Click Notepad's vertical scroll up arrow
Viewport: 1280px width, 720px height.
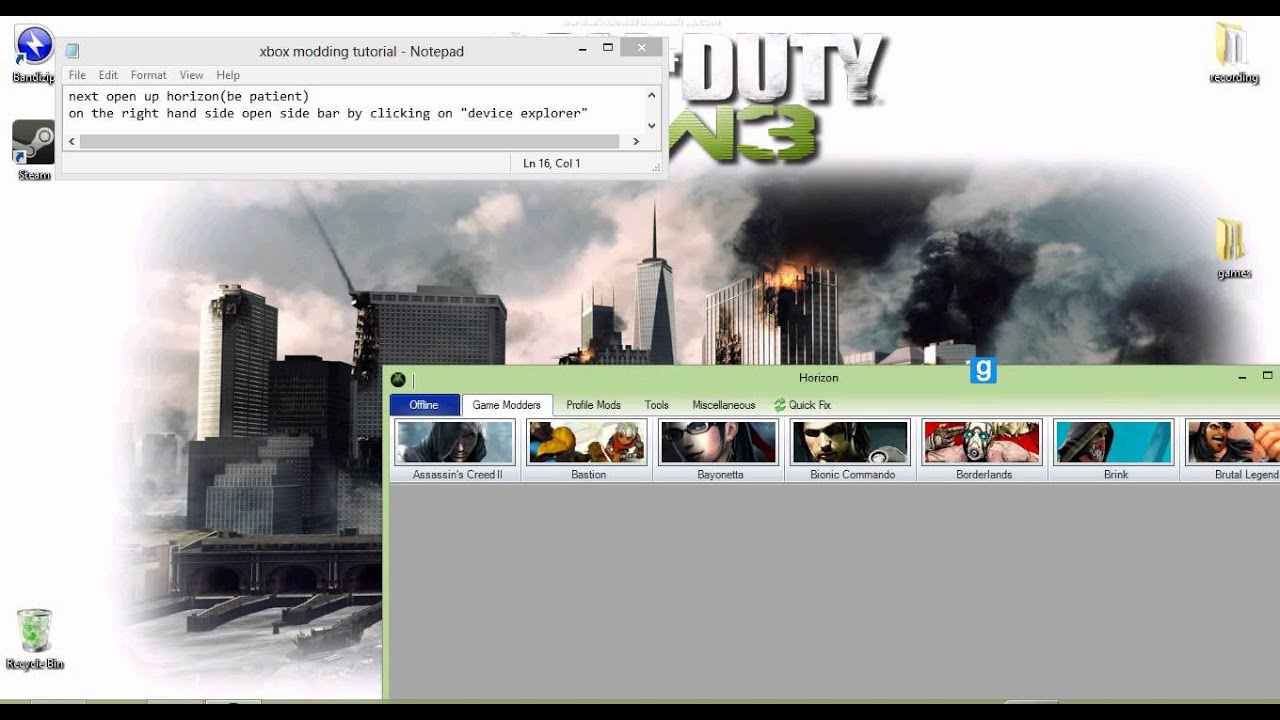[652, 95]
